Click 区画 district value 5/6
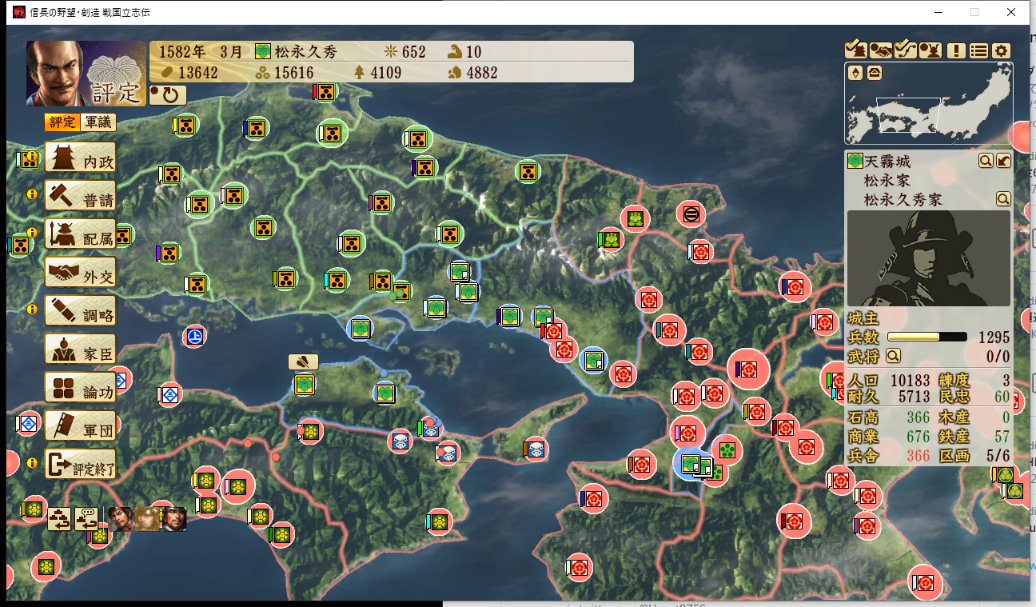 tap(998, 456)
